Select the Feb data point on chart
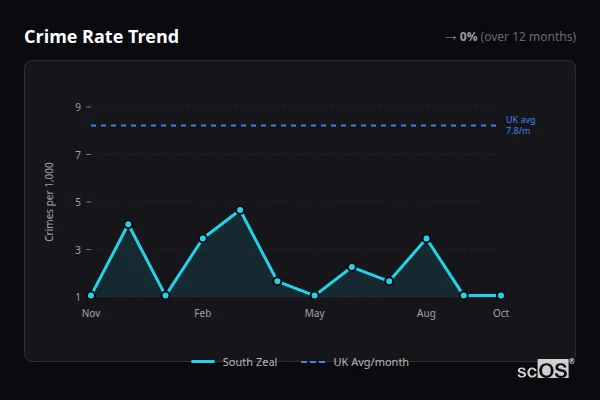Screen dimensions: 600x400 pyautogui.click(x=203, y=238)
